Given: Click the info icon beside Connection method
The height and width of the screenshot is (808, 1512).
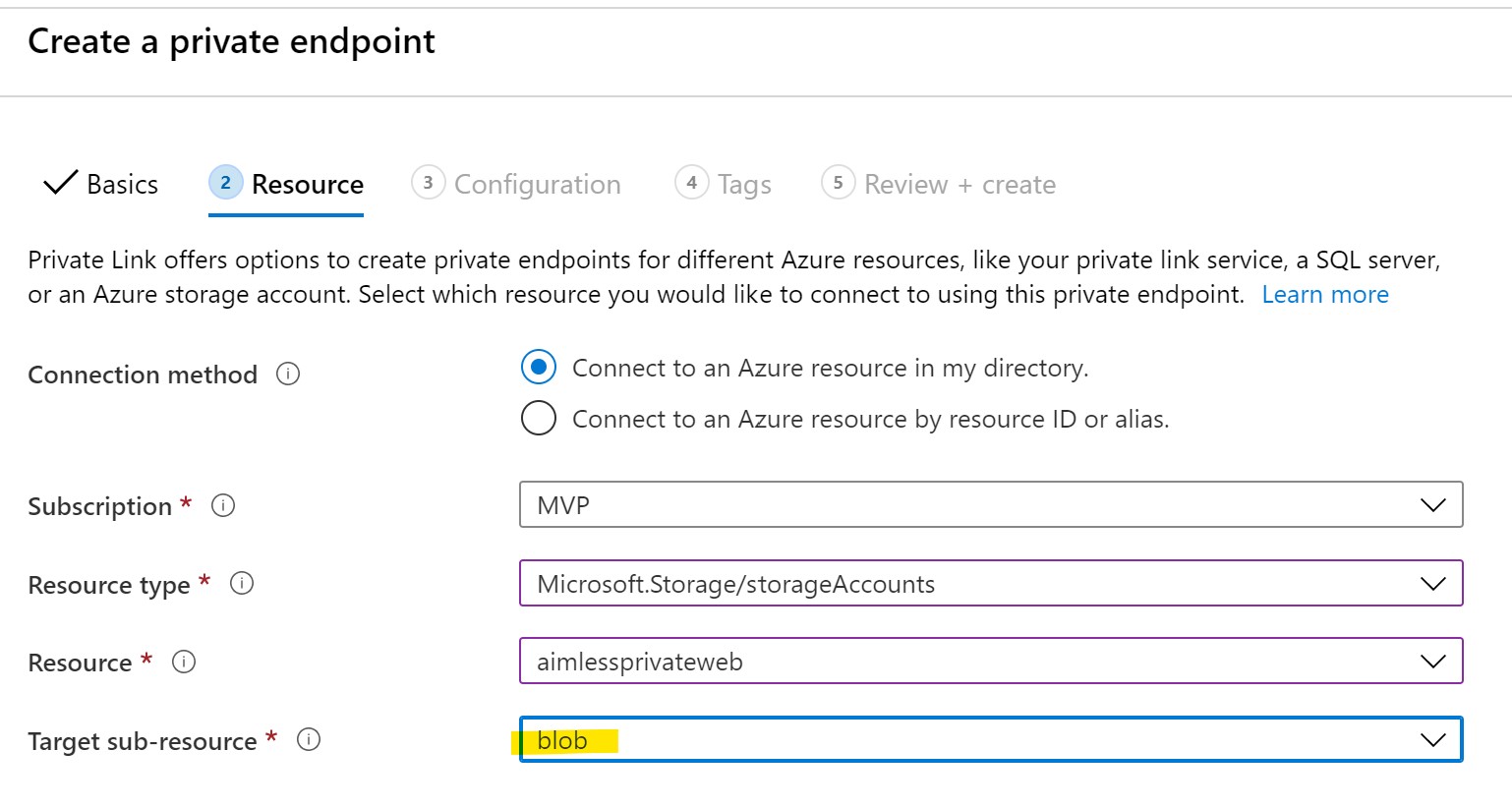Looking at the screenshot, I should (288, 374).
